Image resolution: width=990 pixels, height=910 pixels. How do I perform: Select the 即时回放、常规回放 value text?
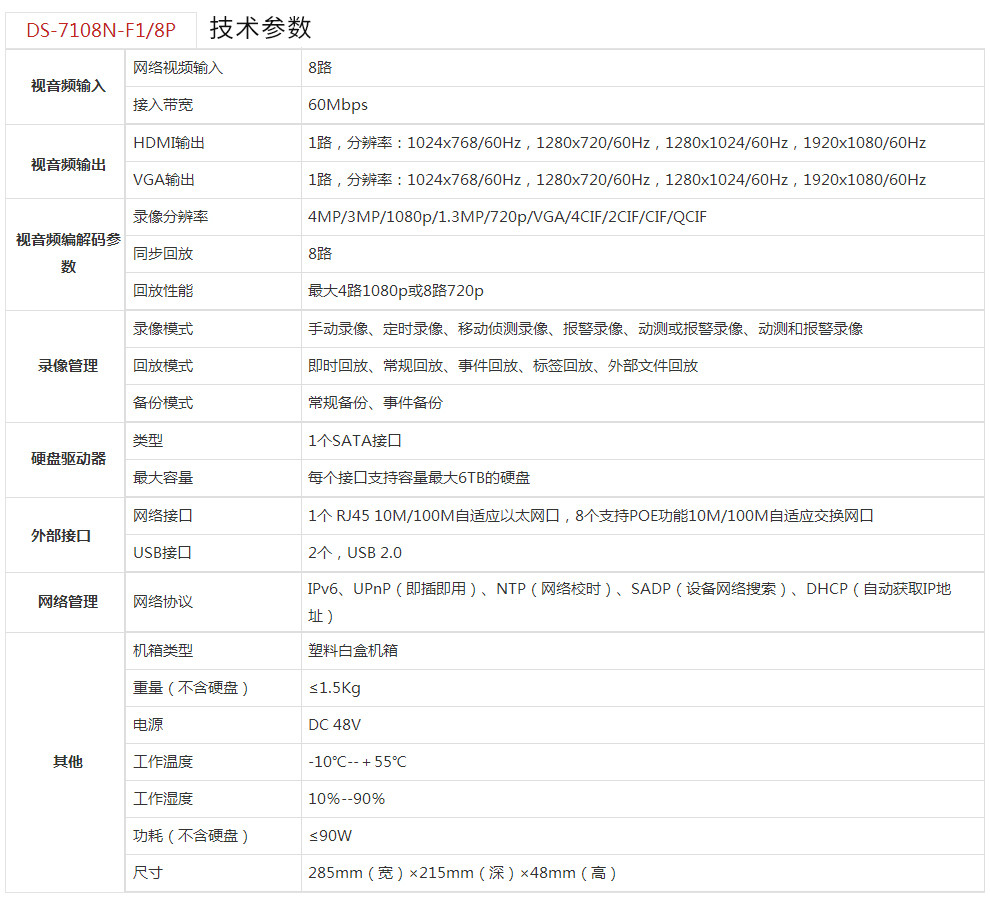[503, 366]
